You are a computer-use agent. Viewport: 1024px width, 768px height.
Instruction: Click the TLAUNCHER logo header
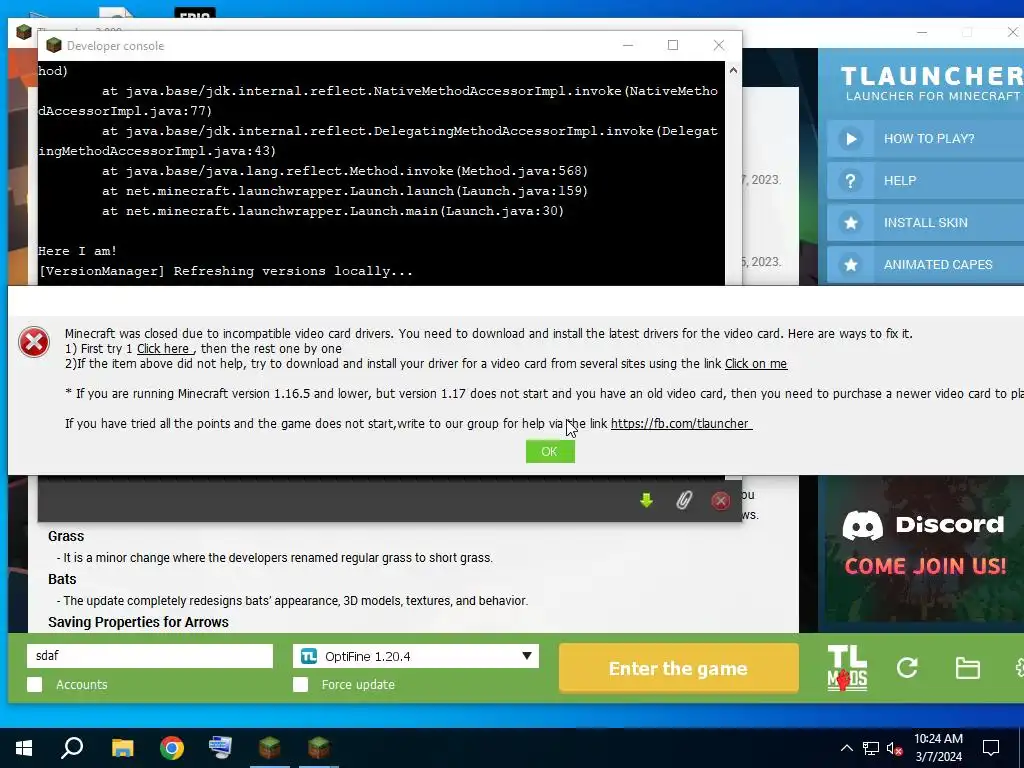pyautogui.click(x=932, y=84)
